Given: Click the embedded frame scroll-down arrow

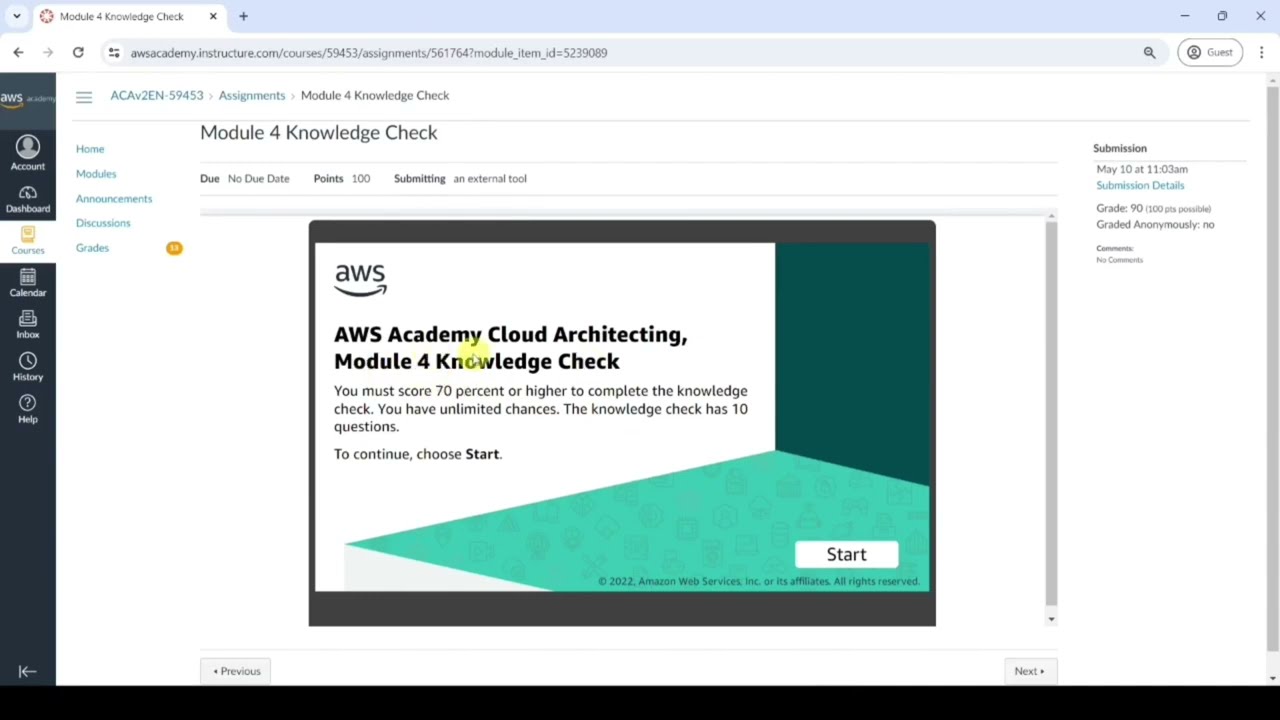Looking at the screenshot, I should tap(1051, 619).
